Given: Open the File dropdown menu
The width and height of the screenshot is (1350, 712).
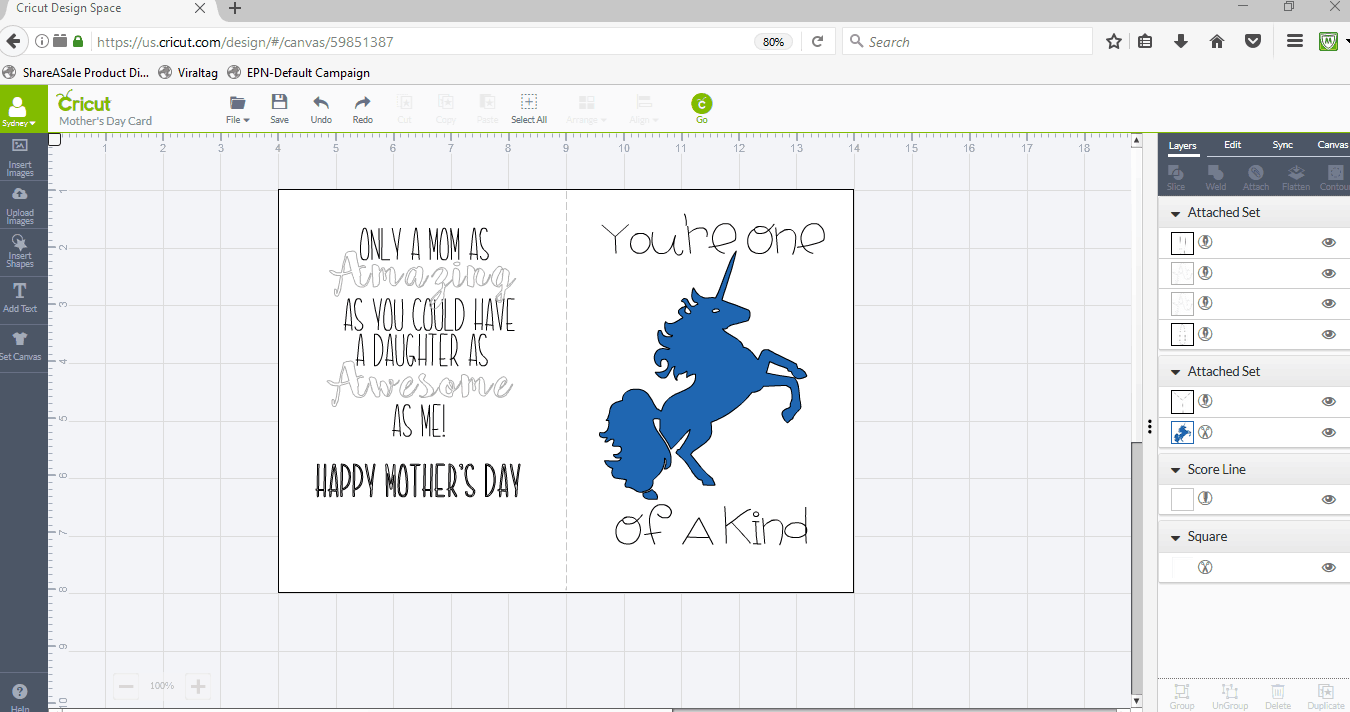Looking at the screenshot, I should (238, 109).
